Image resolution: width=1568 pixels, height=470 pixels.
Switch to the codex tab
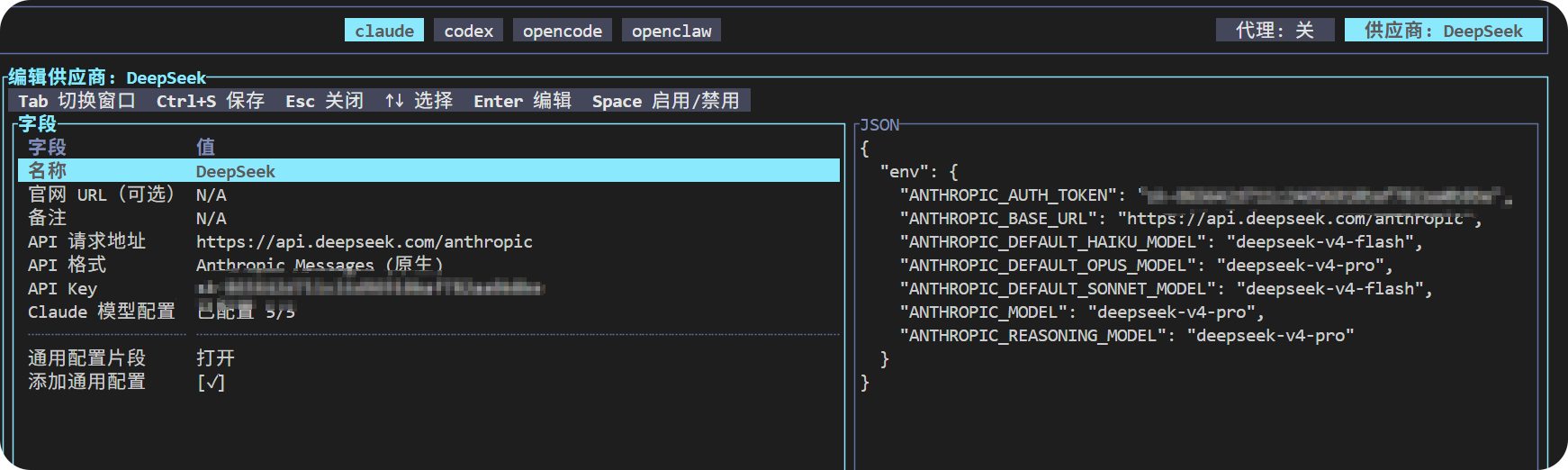[x=468, y=31]
